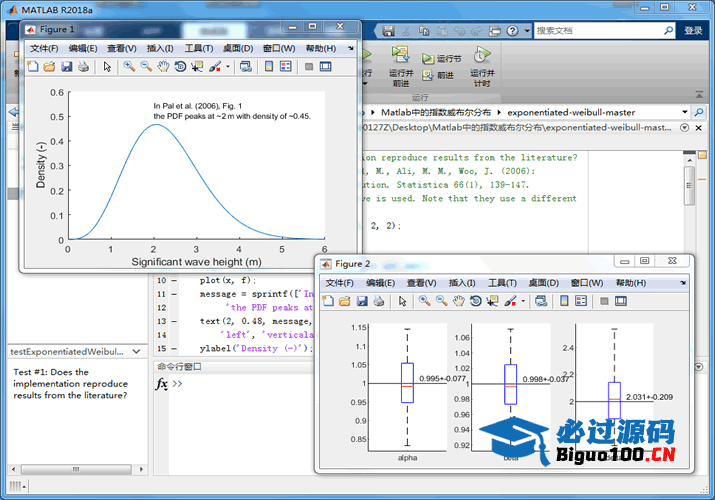This screenshot has height=500, width=715.
Task: Select Brush data tool in Figure 1
Action: tap(215, 67)
